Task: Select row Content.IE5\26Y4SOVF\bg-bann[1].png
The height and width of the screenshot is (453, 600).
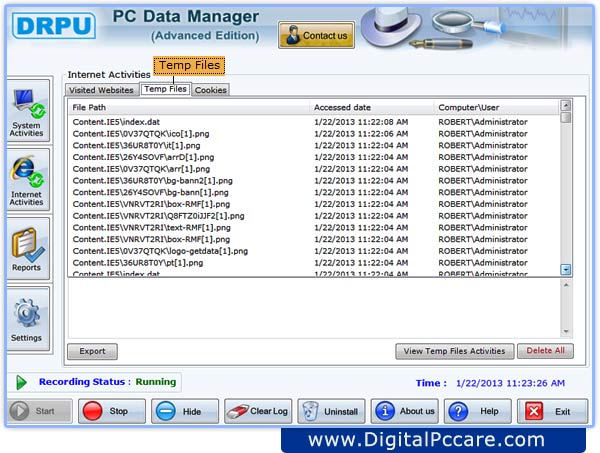Action: tap(314, 192)
